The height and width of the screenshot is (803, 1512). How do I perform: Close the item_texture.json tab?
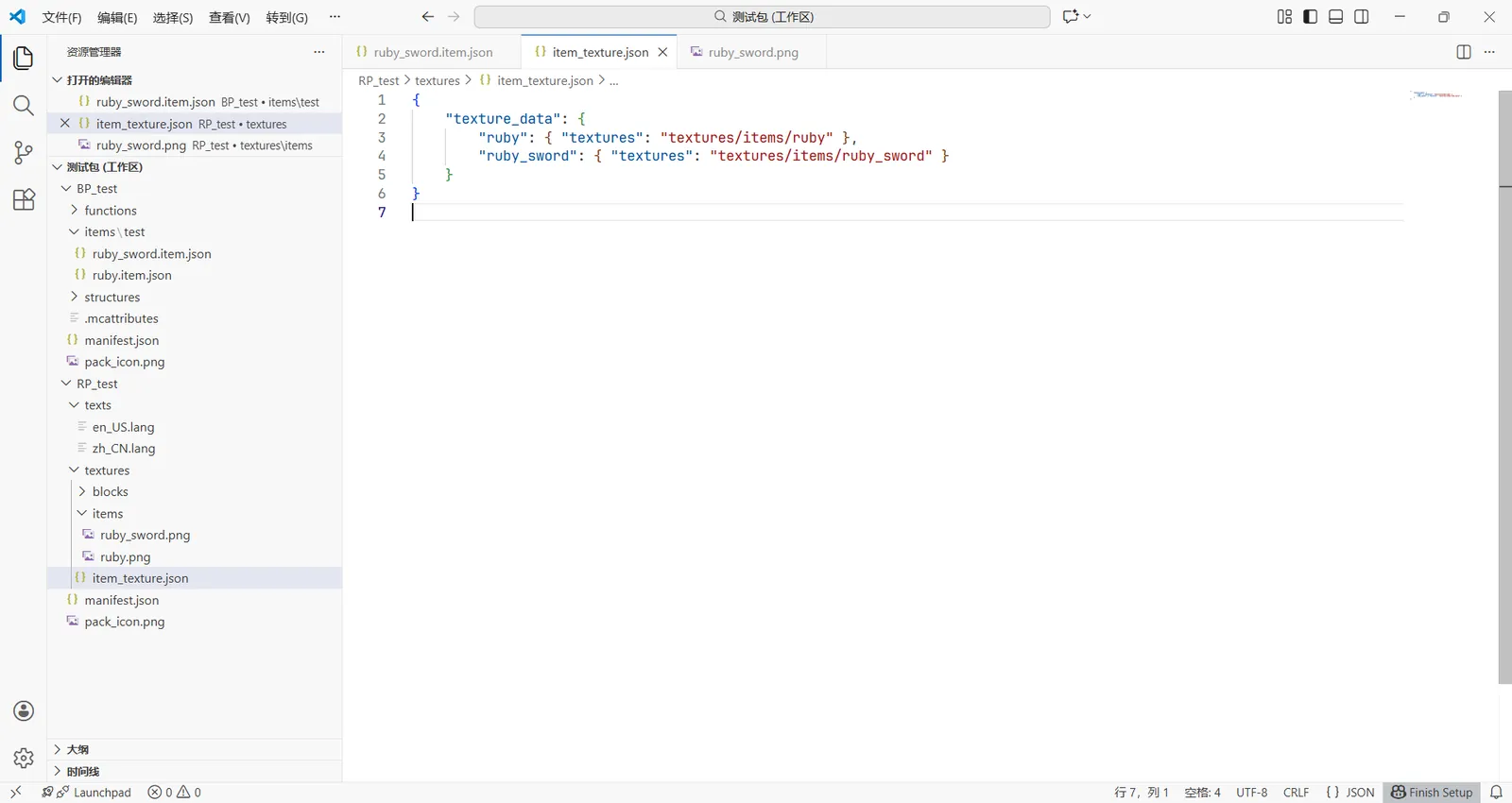(662, 52)
